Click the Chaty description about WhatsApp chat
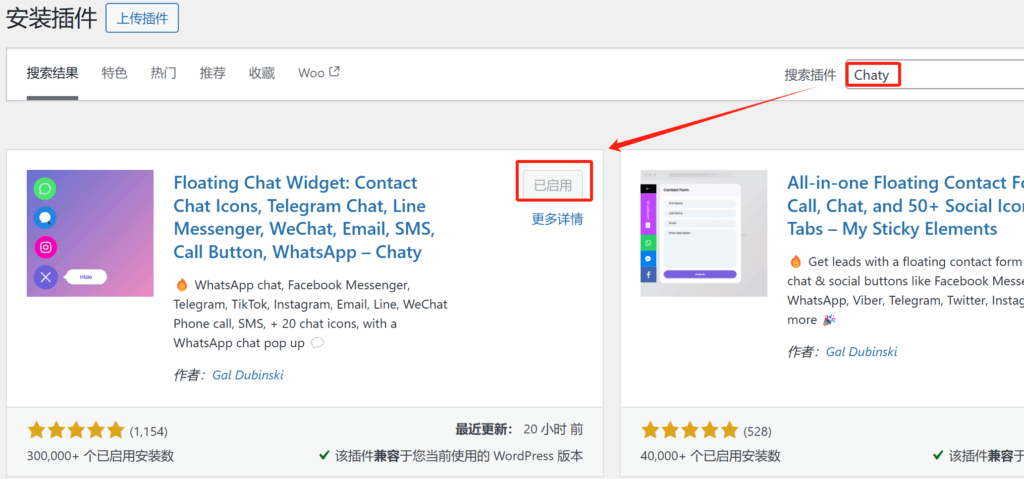This screenshot has height=479, width=1024. pos(312,314)
